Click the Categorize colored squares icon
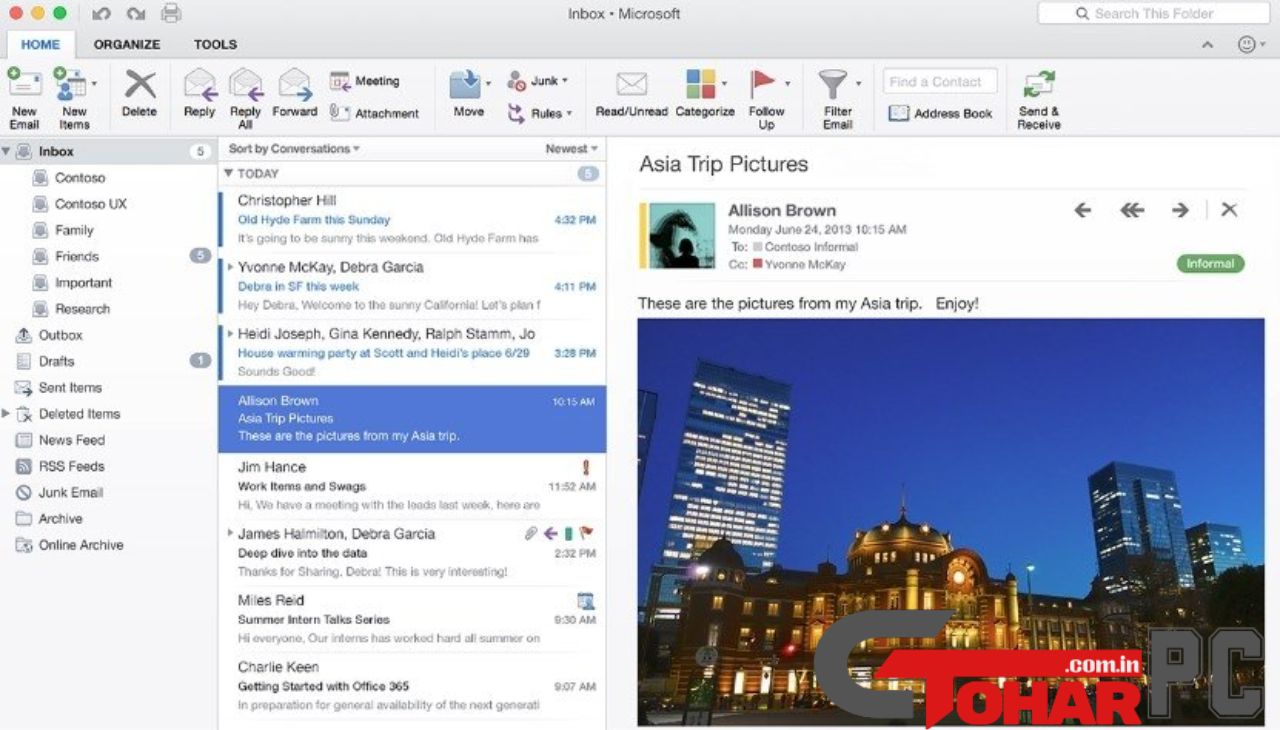Screen dimensions: 1280x730 pos(701,84)
